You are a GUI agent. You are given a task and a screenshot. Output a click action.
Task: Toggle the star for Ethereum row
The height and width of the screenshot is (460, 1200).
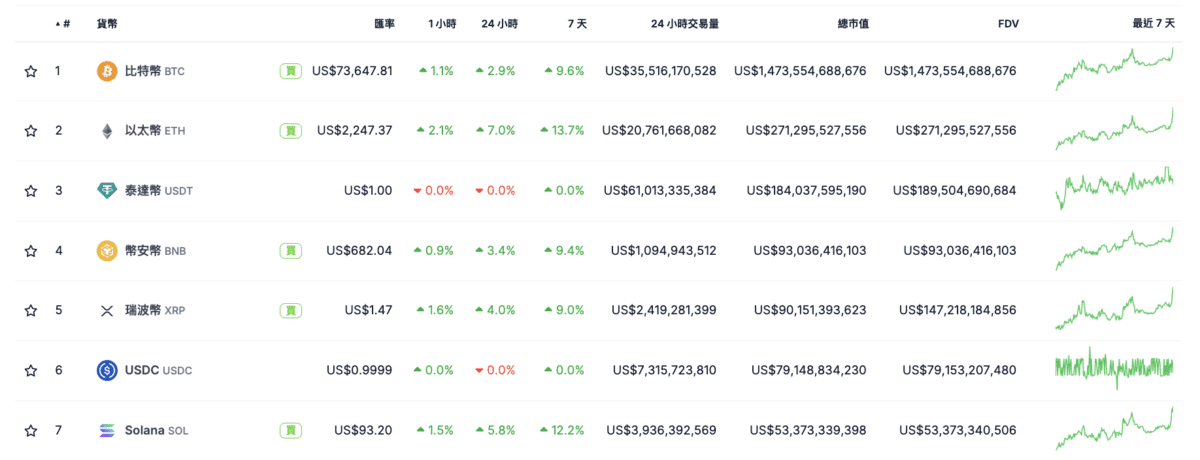click(x=31, y=131)
